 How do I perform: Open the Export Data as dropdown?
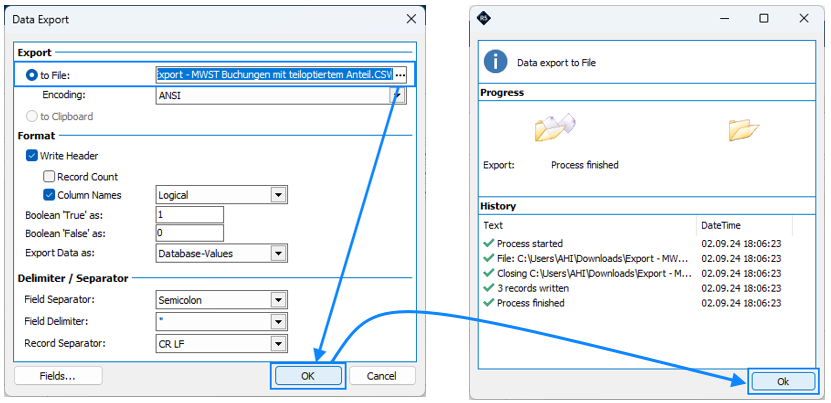279,253
